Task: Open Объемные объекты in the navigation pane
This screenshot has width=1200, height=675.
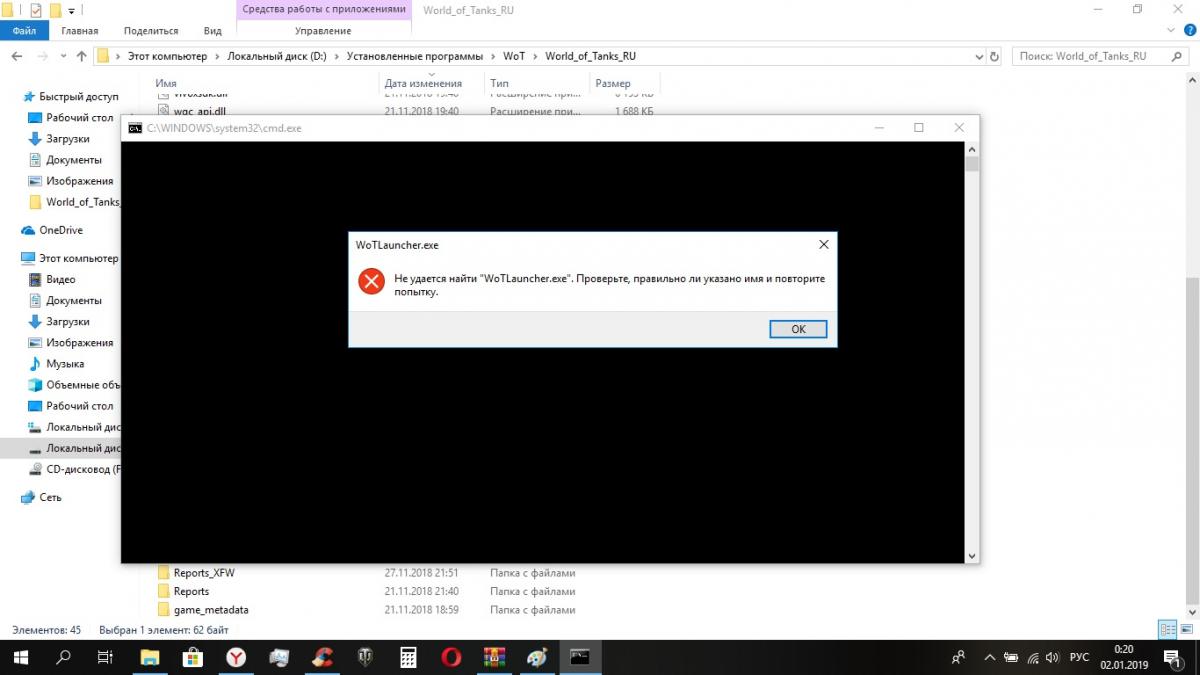Action: (83, 385)
